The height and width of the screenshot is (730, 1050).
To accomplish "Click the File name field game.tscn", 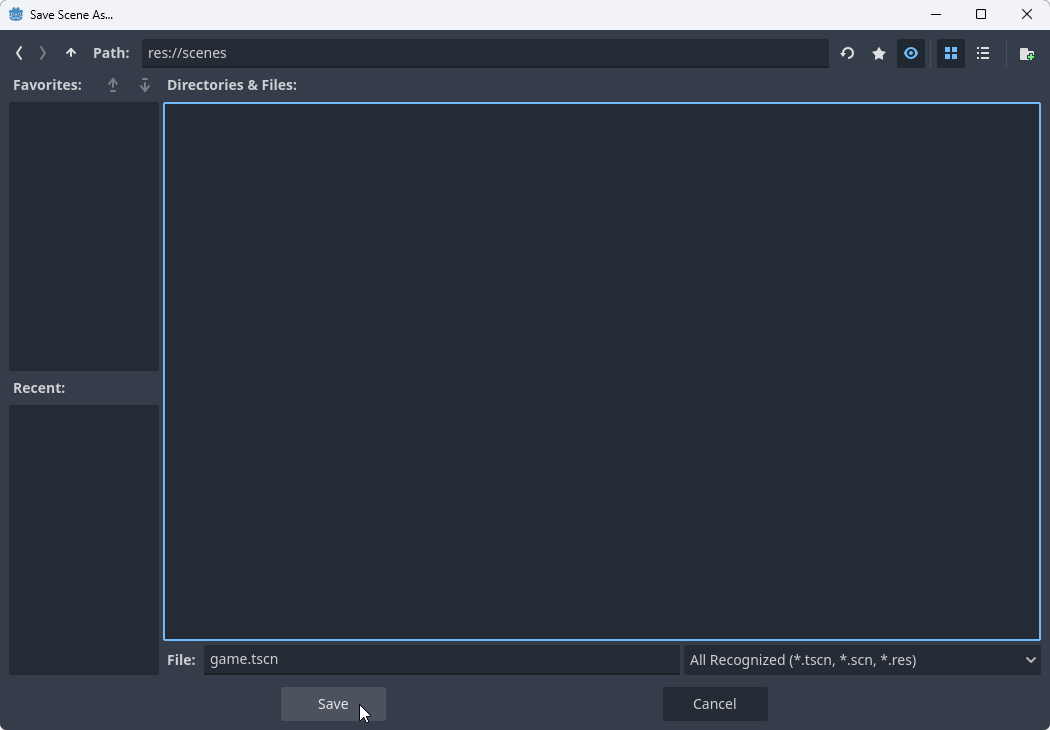I will click(x=441, y=660).
